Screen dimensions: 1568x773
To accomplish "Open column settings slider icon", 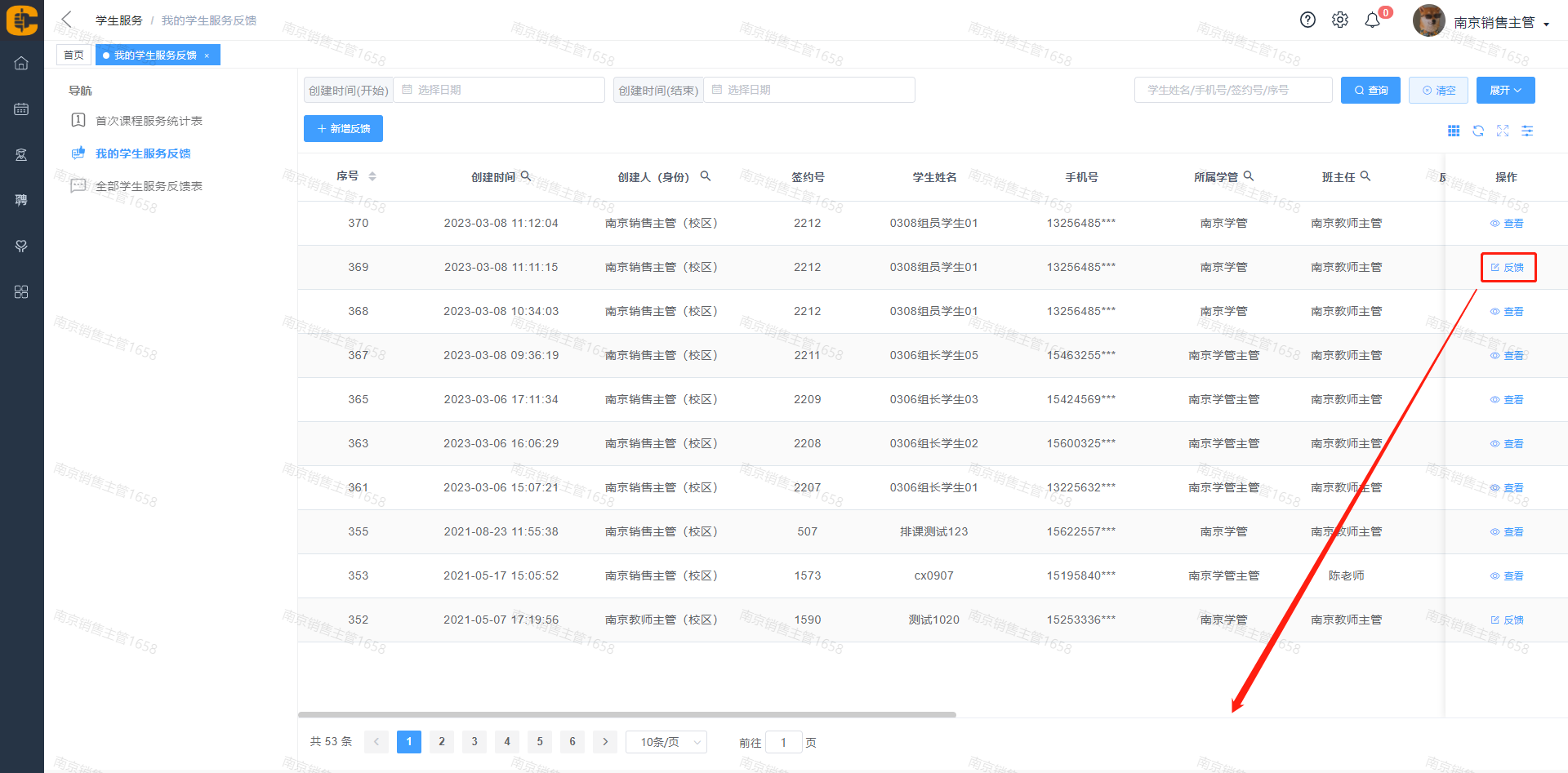I will tap(1527, 131).
